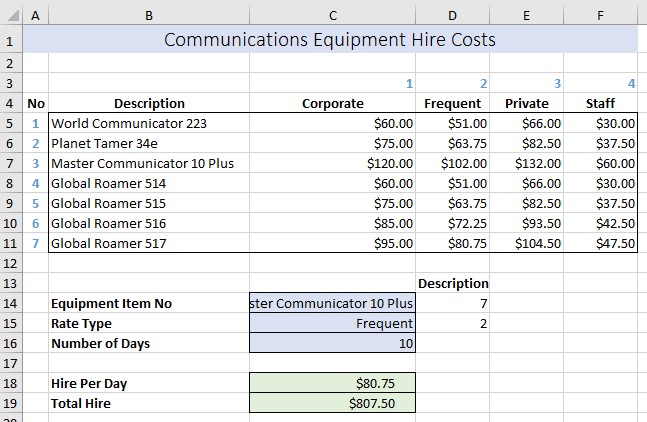Click the Hire Per Day label

tap(89, 383)
